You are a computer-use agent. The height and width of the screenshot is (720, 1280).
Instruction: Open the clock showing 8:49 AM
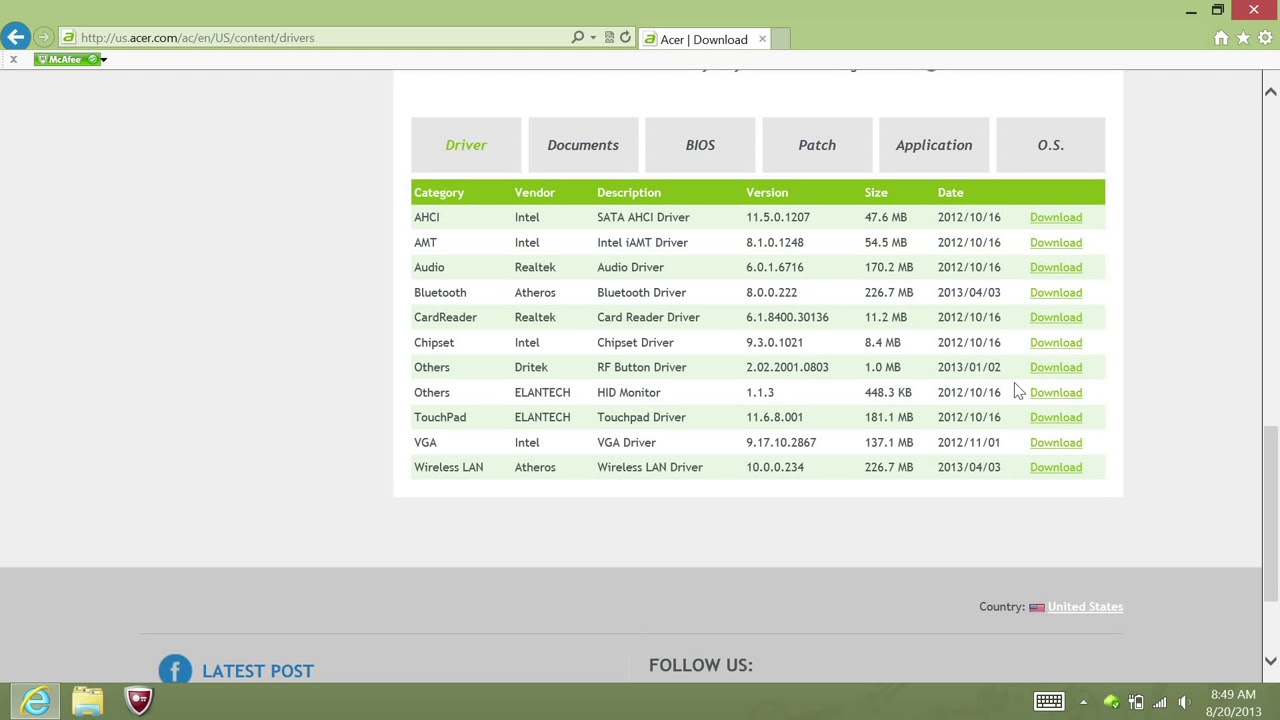tap(1233, 702)
